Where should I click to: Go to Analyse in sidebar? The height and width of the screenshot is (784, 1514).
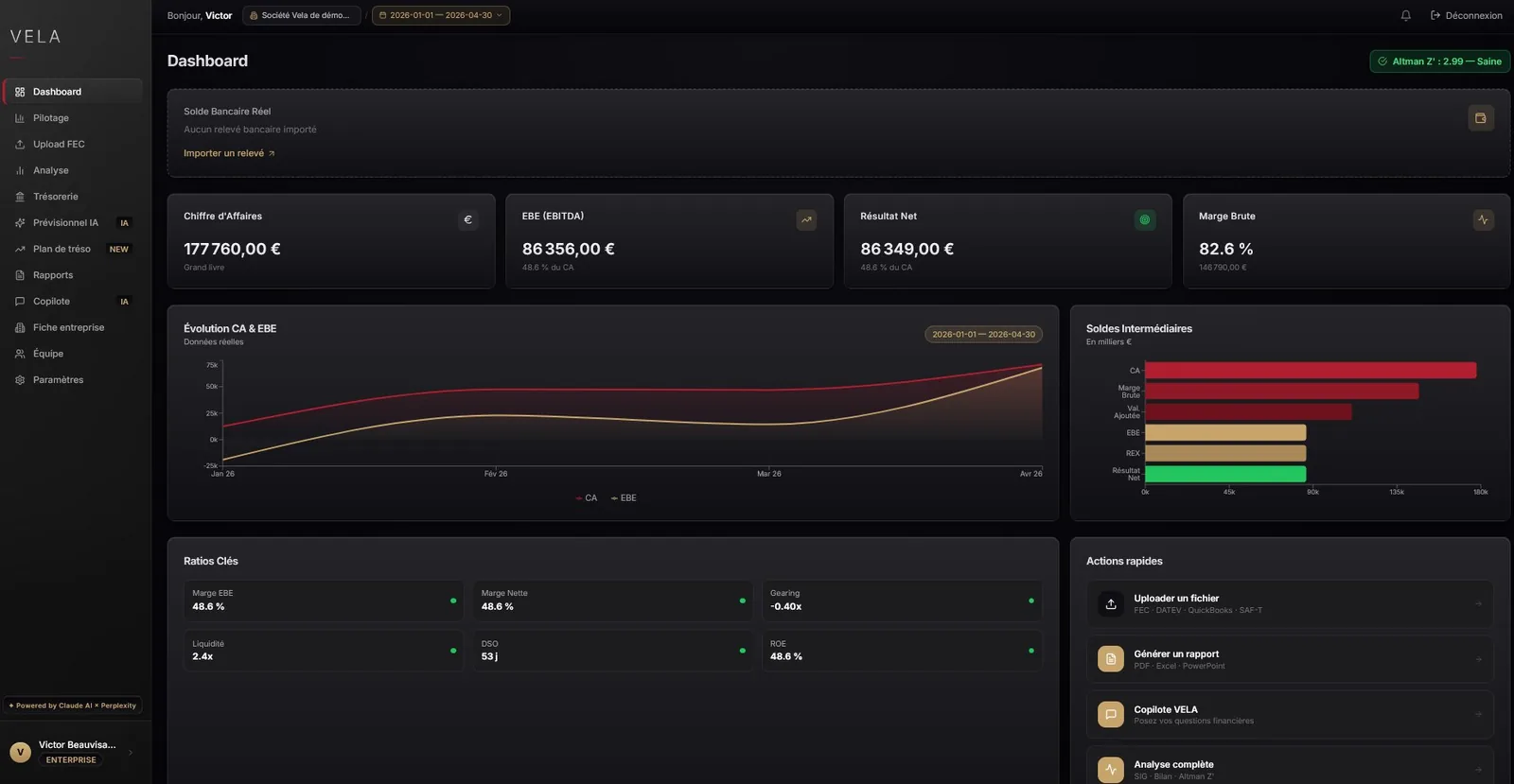click(x=73, y=170)
